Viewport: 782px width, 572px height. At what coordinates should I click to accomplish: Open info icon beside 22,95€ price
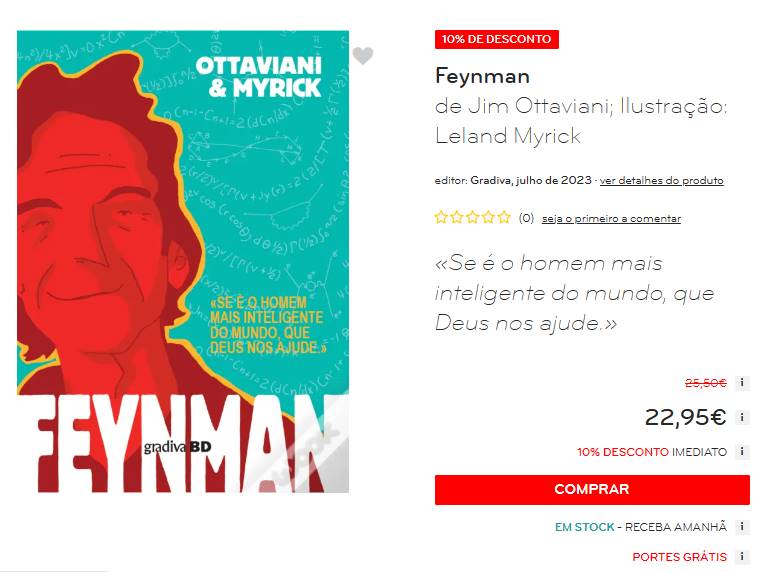742,417
